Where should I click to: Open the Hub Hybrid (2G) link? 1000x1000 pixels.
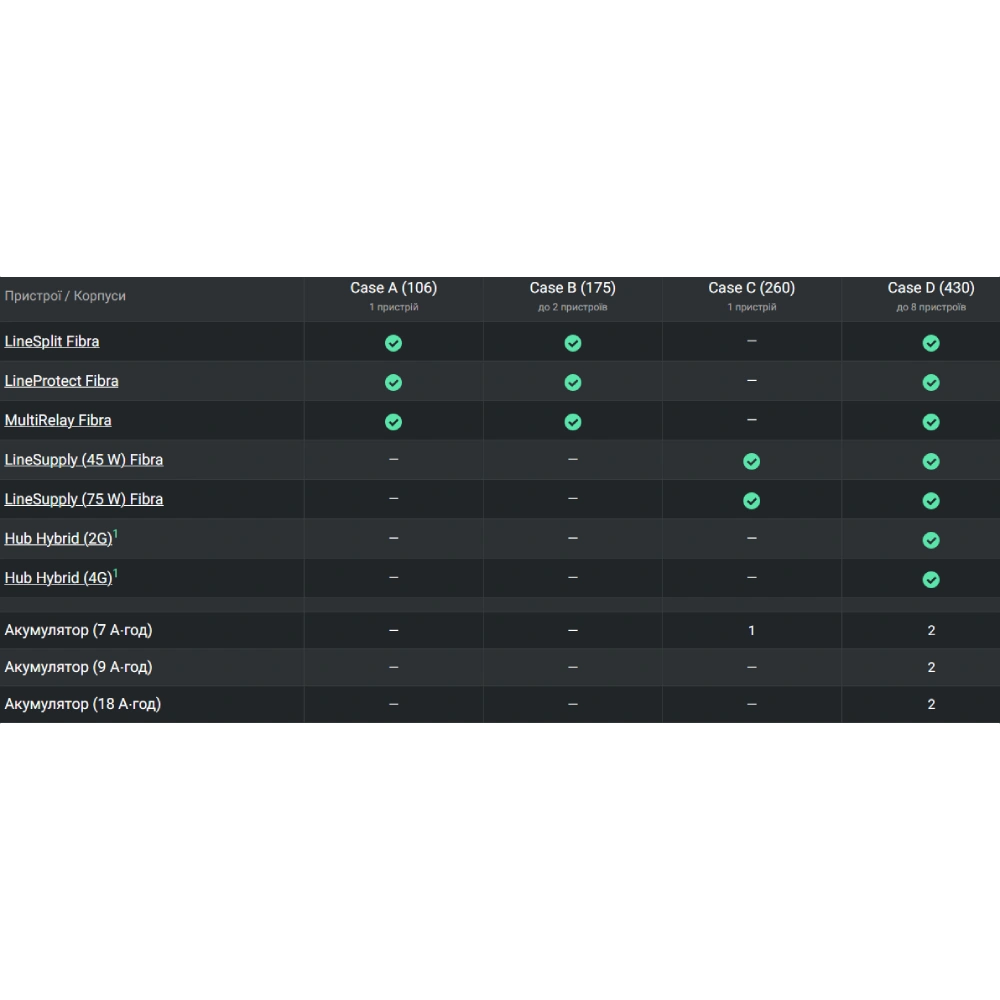pyautogui.click(x=58, y=539)
